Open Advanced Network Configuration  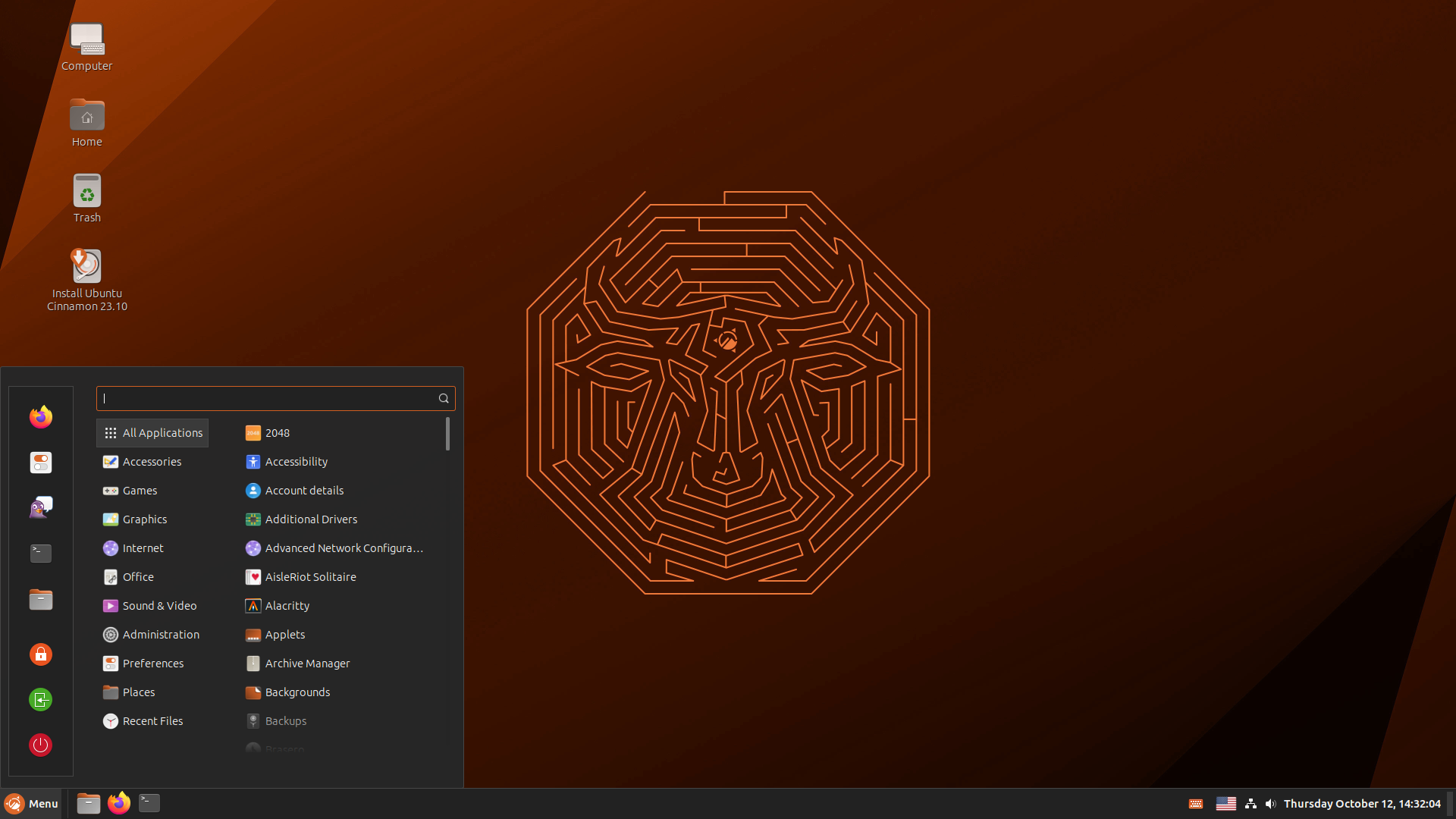tap(341, 548)
